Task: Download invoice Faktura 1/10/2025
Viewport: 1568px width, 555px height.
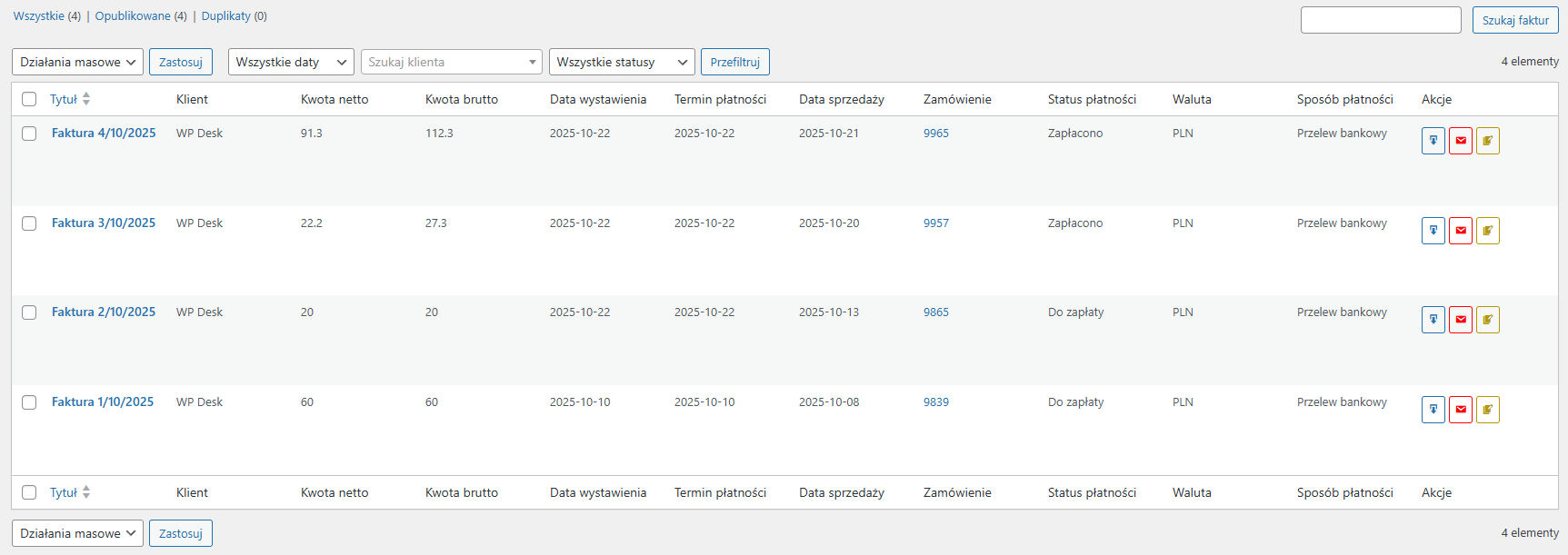Action: 1433,410
